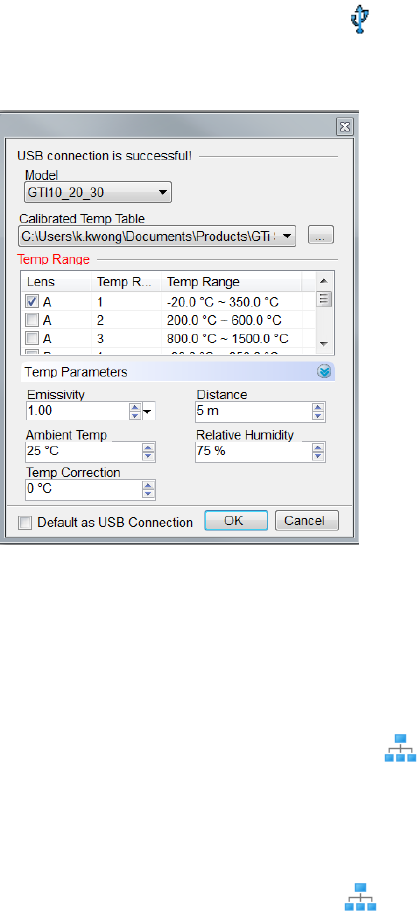Expand the Calibrated Temp Table path dropdown
Viewport: 420px width, 917px height.
(288, 236)
